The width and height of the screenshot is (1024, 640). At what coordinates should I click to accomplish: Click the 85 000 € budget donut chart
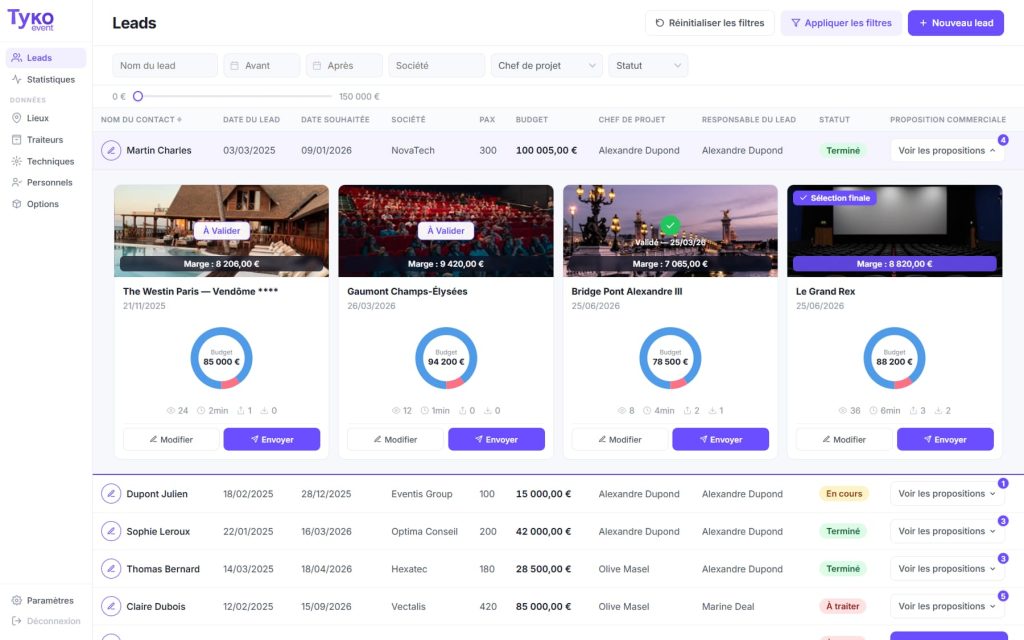(221, 359)
